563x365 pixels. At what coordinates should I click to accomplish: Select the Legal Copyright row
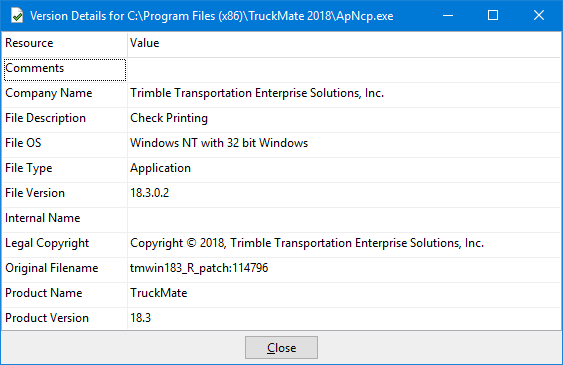(281, 243)
